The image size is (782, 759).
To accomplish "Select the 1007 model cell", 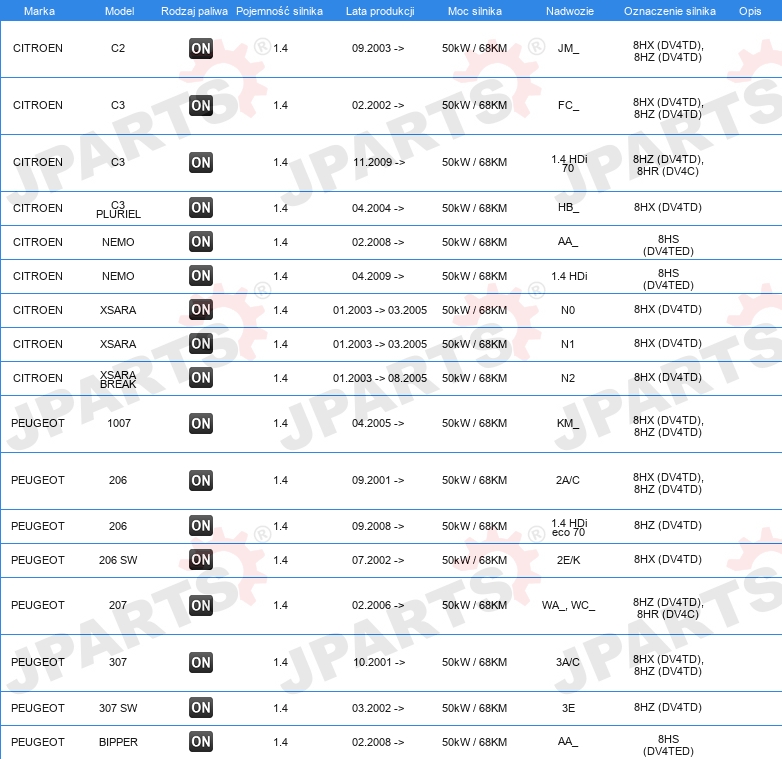I will (119, 423).
